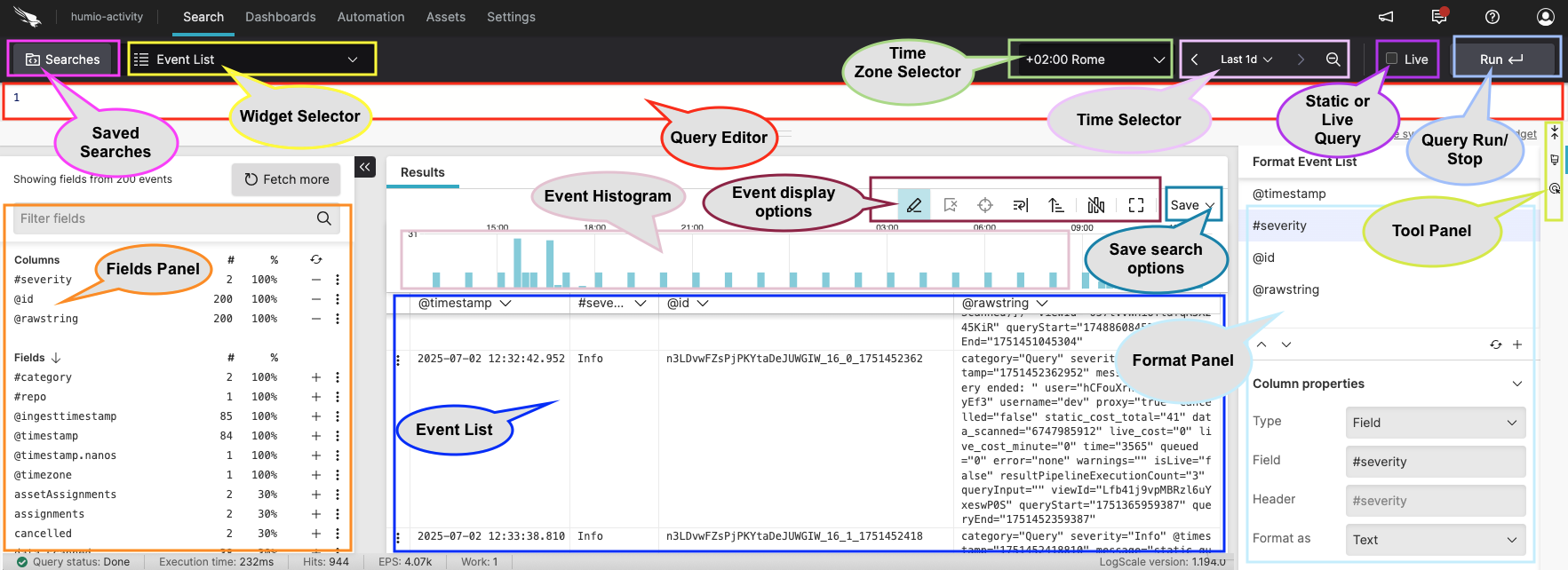This screenshot has width=1568, height=570.
Task: Click the Filter fields search box
Action: tap(164, 218)
